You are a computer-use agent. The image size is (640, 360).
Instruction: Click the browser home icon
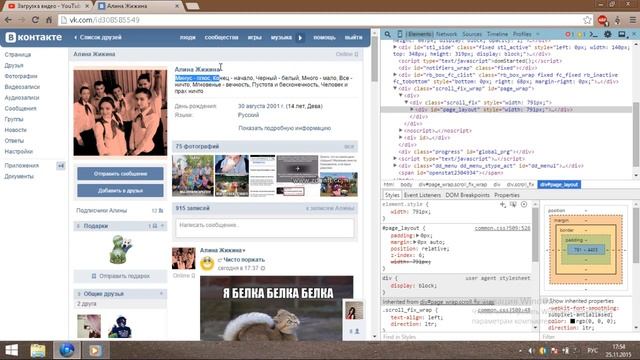click(49, 20)
